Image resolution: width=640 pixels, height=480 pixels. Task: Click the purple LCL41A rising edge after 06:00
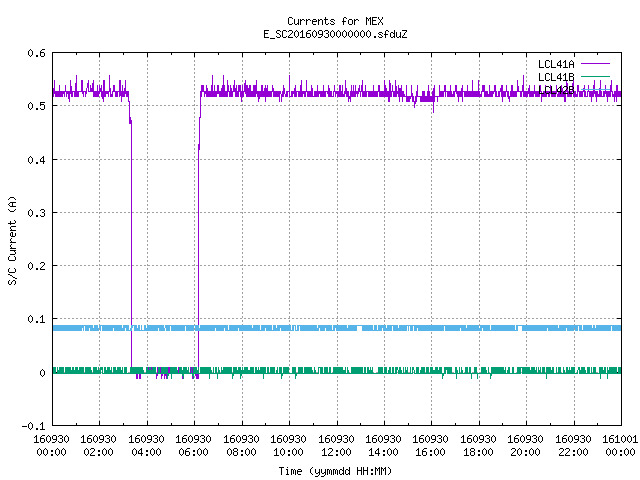point(199,245)
